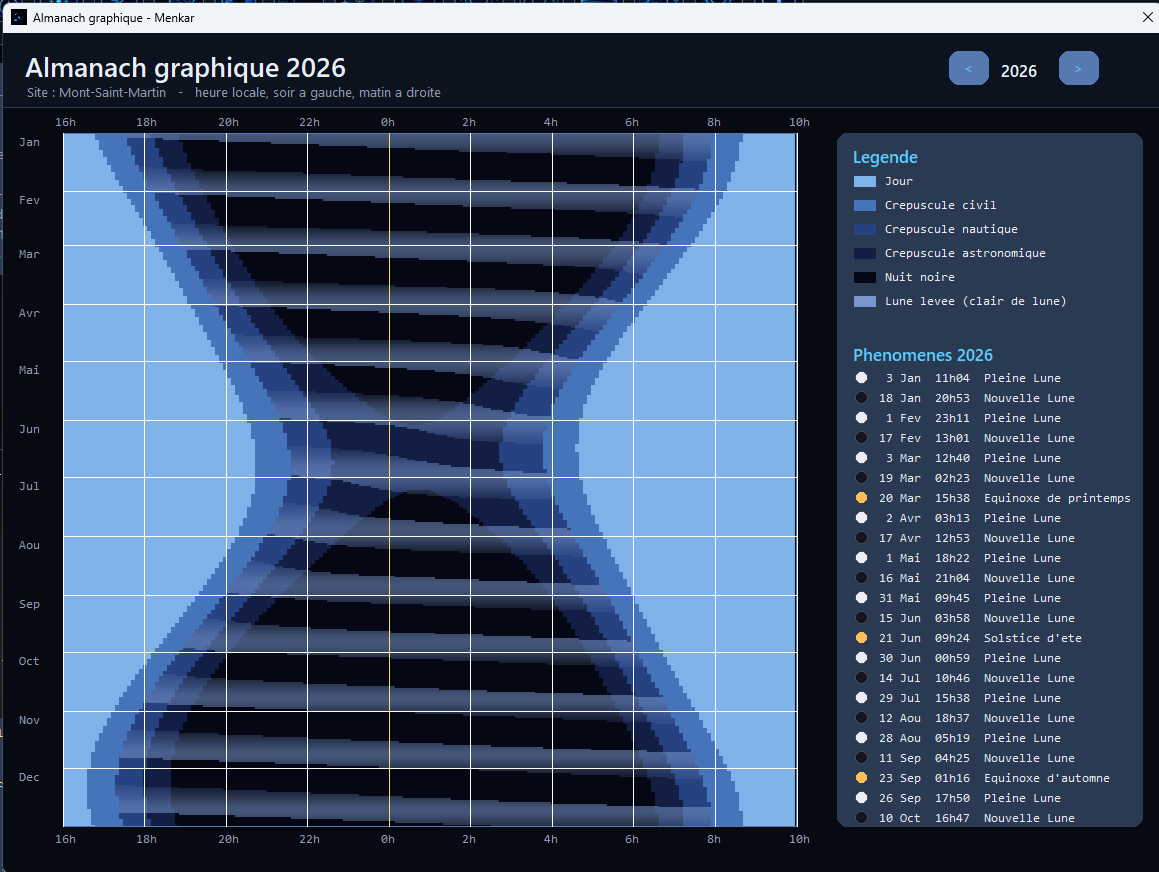The image size is (1159, 872).
Task: Click the new moon icon for 17 Fev
Action: click(861, 437)
